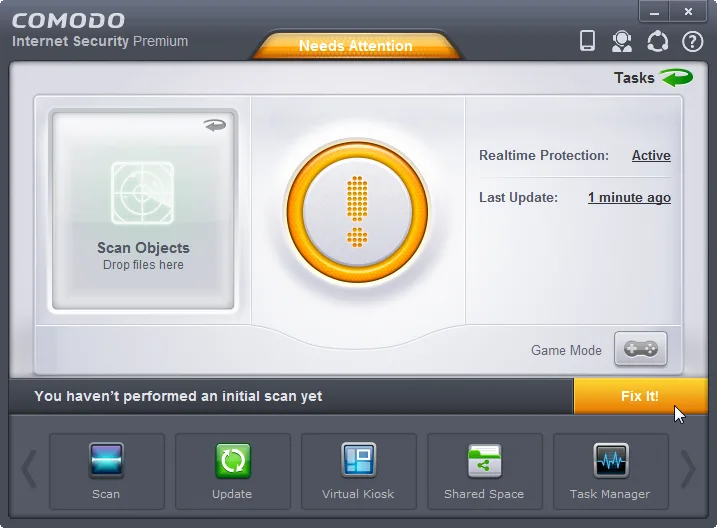Open Shared Space
The image size is (717, 528).
(x=484, y=471)
